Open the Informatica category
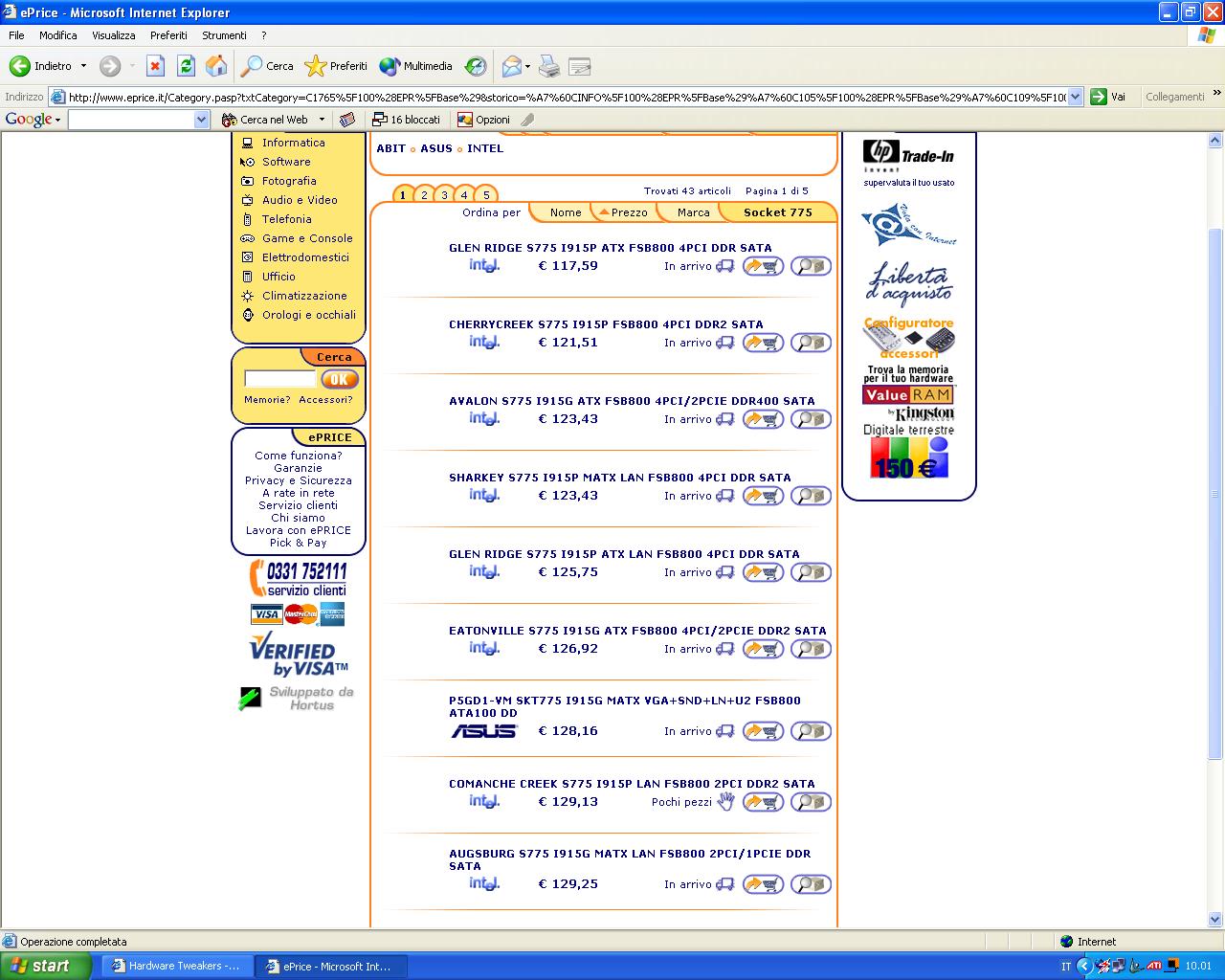Viewport: 1225px width, 980px height. point(293,143)
